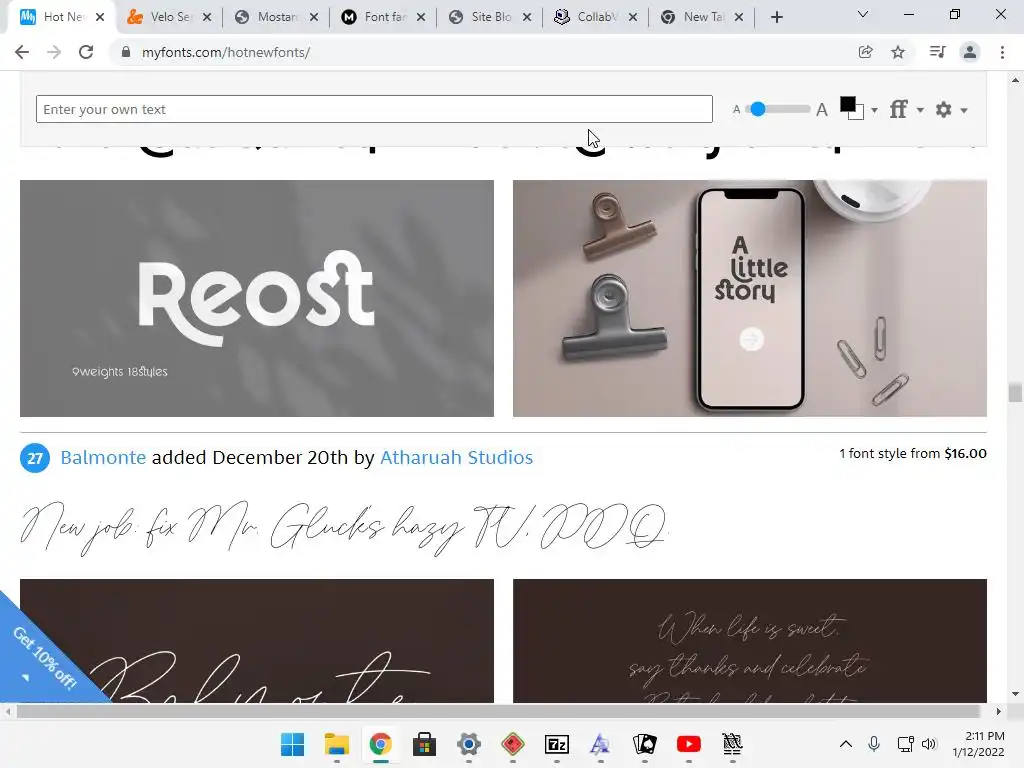Click the Enter your own text field
The height and width of the screenshot is (768, 1024).
pos(374,109)
